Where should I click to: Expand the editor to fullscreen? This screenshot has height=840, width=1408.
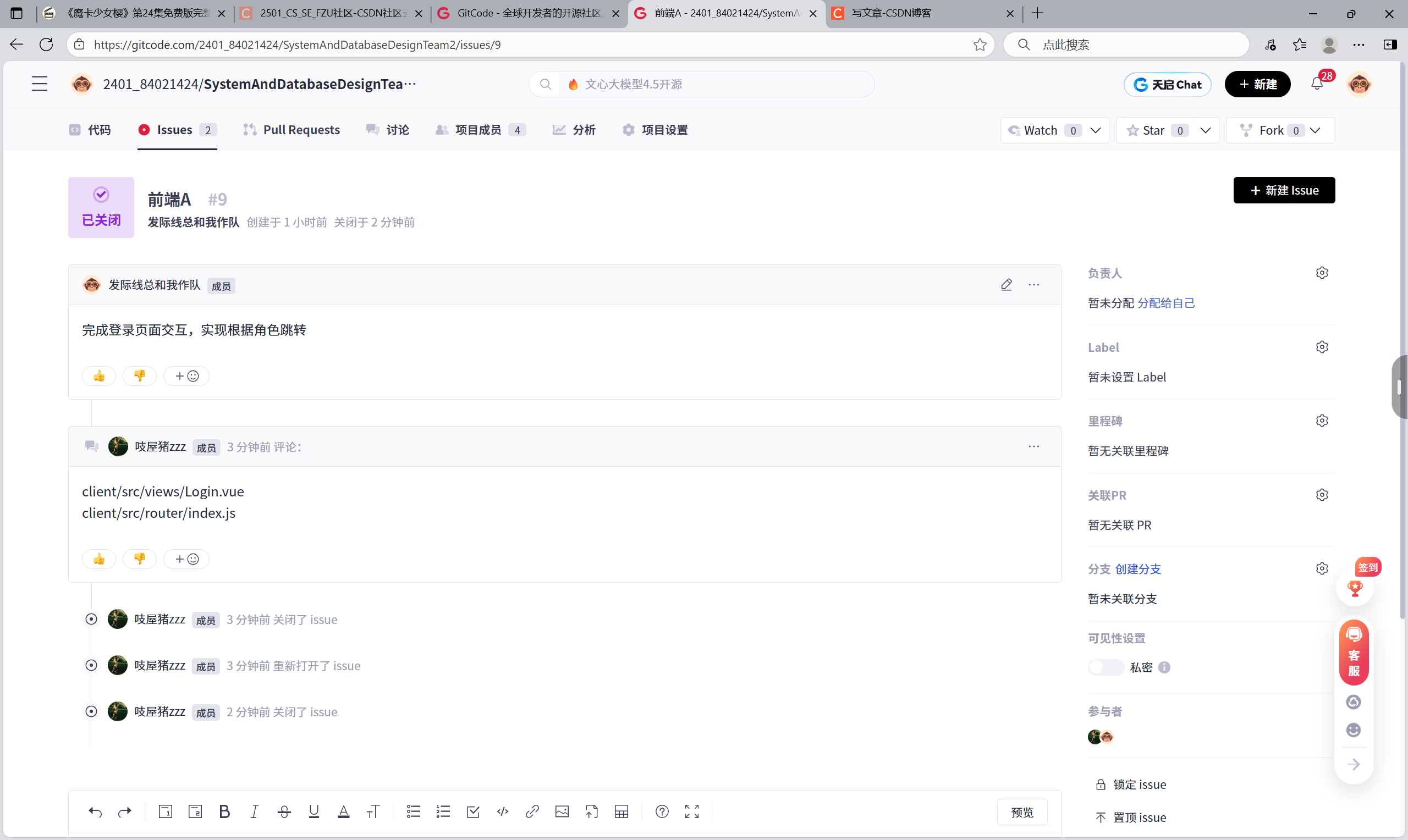click(x=692, y=812)
